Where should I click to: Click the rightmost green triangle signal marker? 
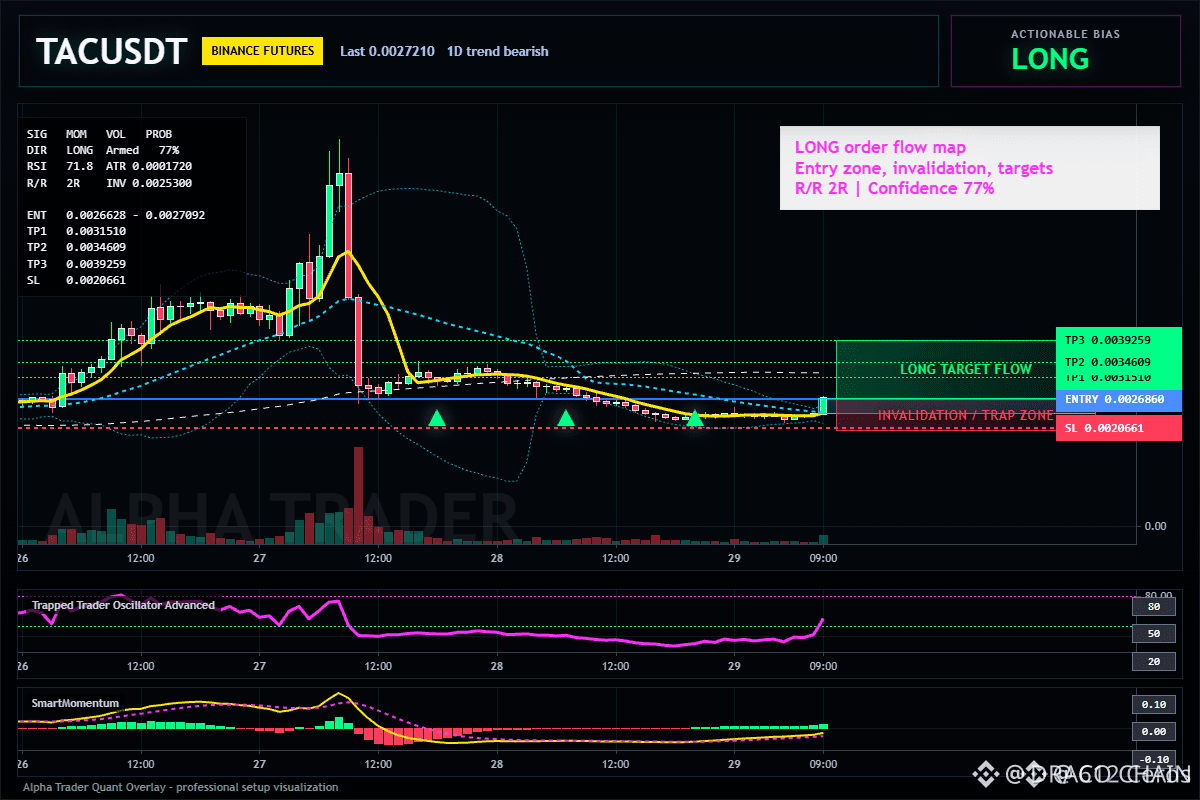tap(695, 418)
